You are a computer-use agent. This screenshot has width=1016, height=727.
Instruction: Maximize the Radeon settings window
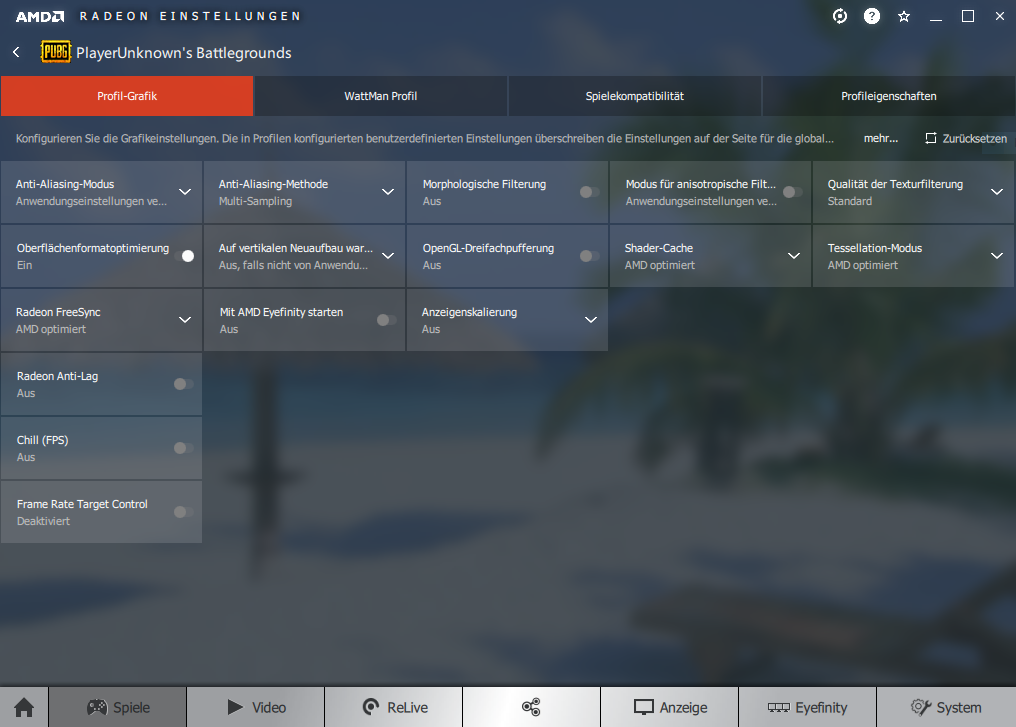967,16
